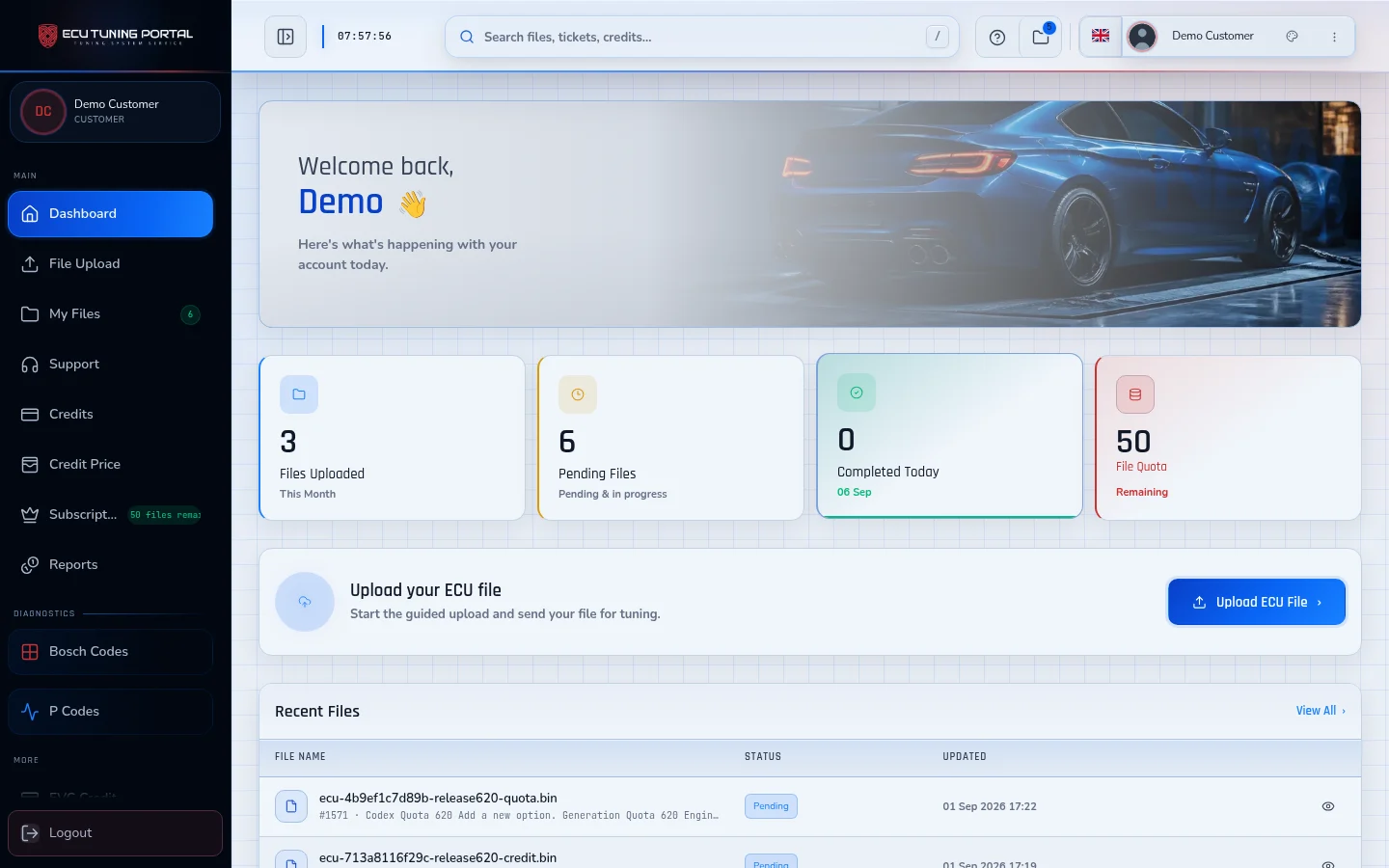
Task: Navigate to Credits
Action: [110, 415]
